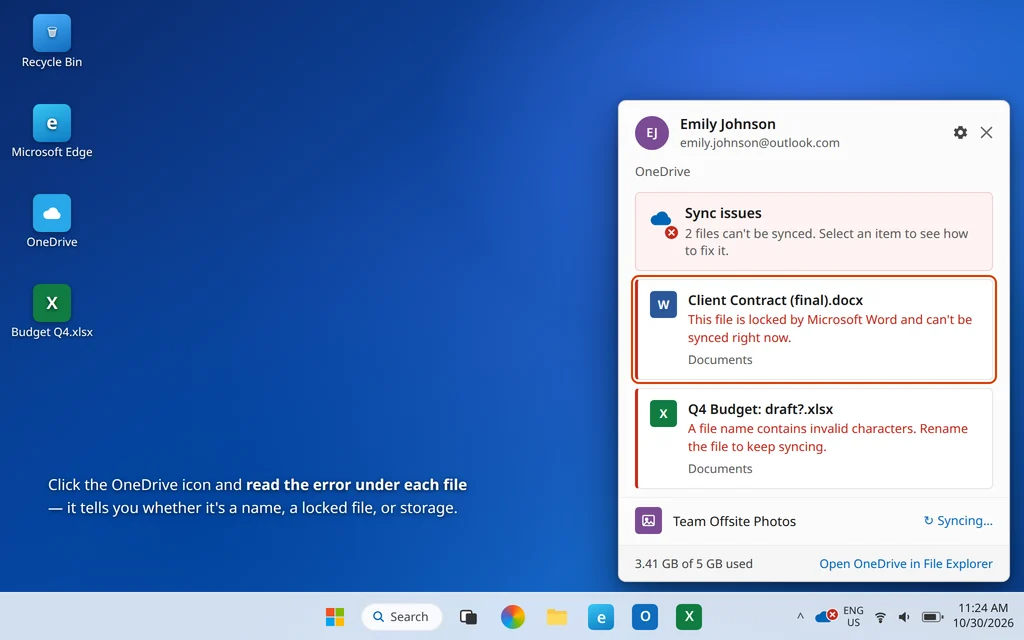This screenshot has width=1024, height=640.
Task: Open Excel from the taskbar
Action: click(689, 616)
